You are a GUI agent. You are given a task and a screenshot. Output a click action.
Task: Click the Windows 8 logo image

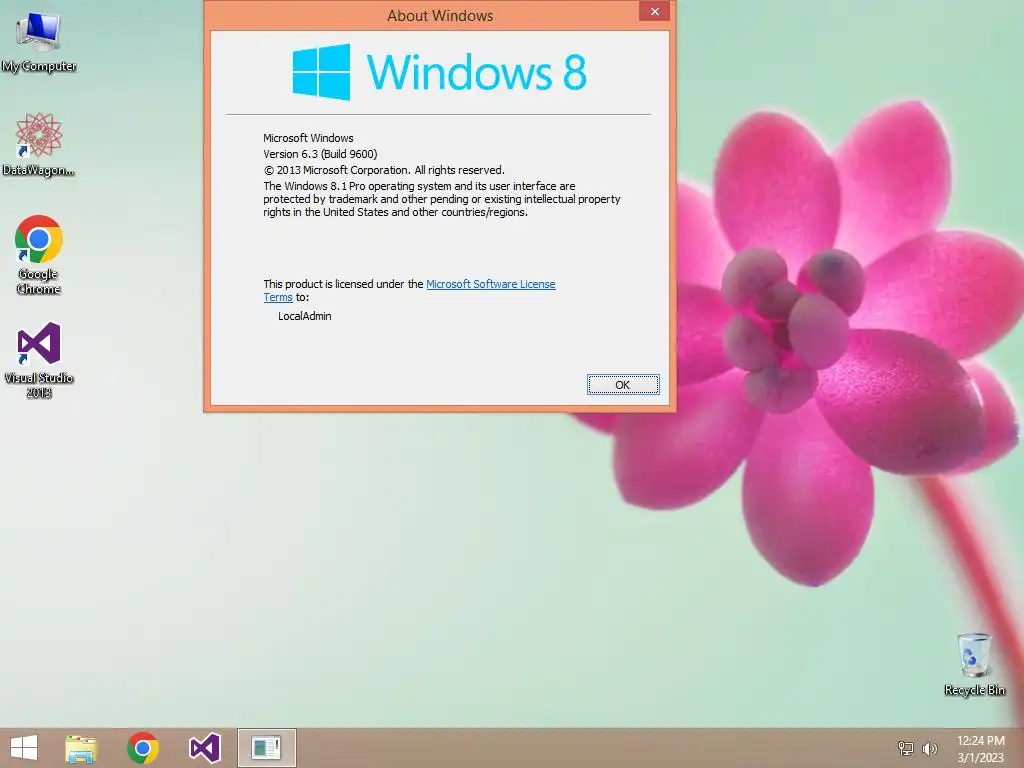tap(440, 72)
